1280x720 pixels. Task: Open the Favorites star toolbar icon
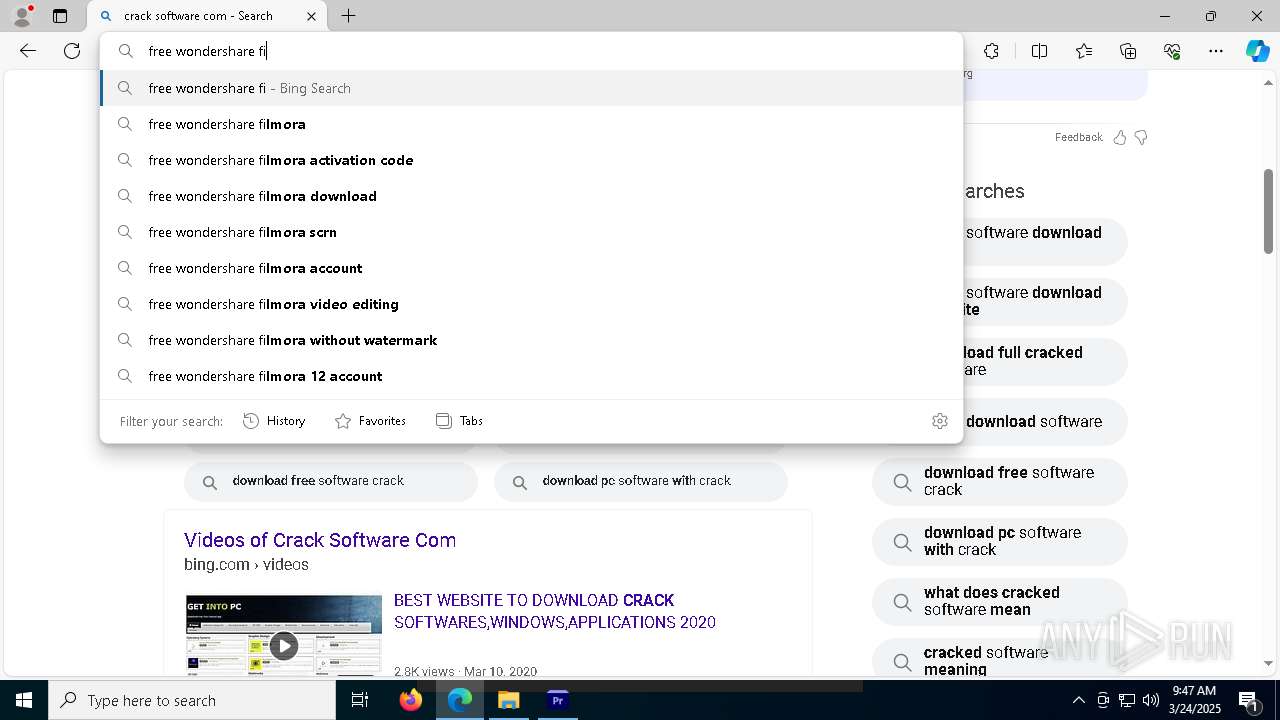1084,51
